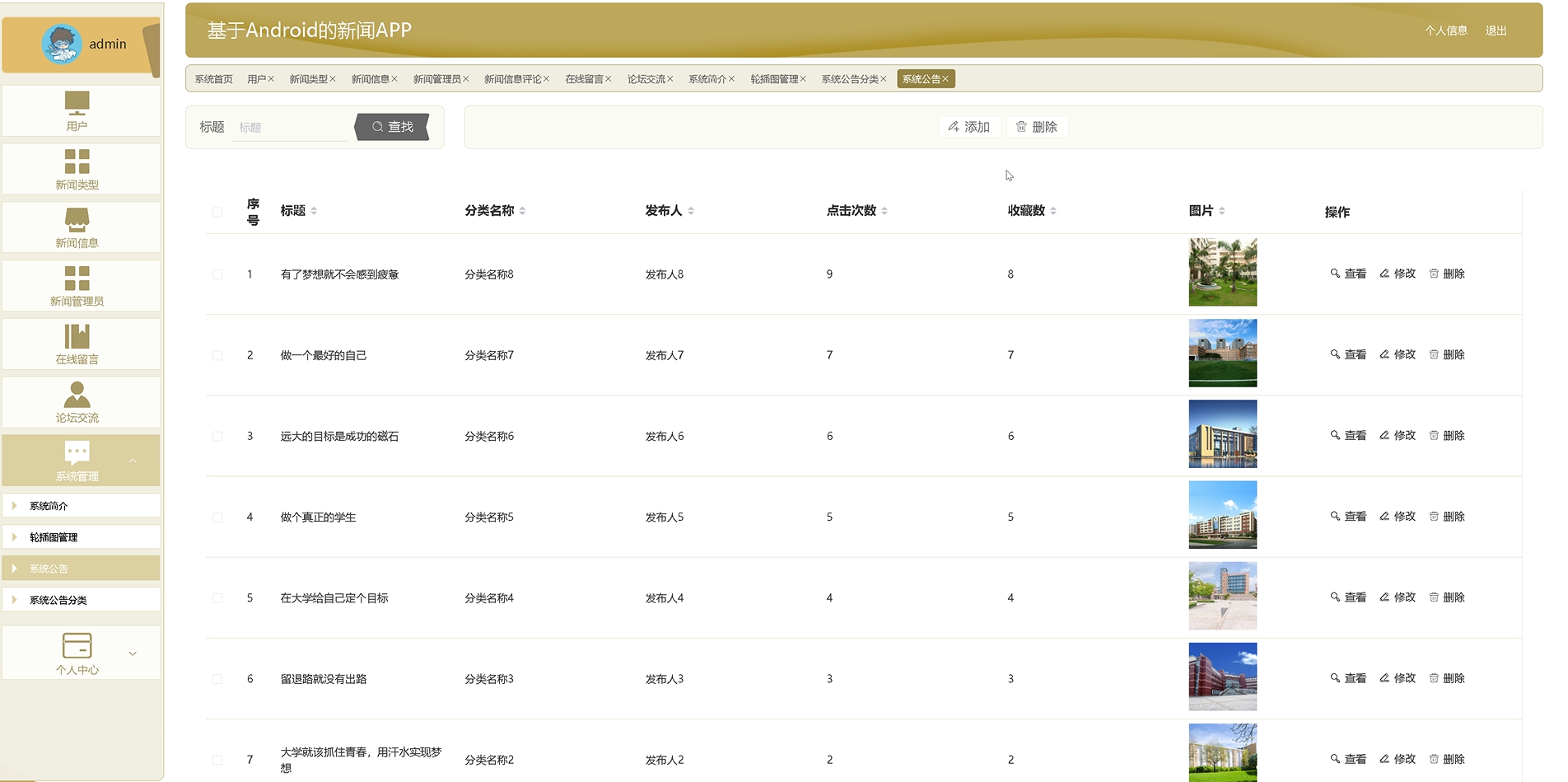Open the 用户 sidebar menu icon
This screenshot has height=782, width=1568.
(x=77, y=103)
